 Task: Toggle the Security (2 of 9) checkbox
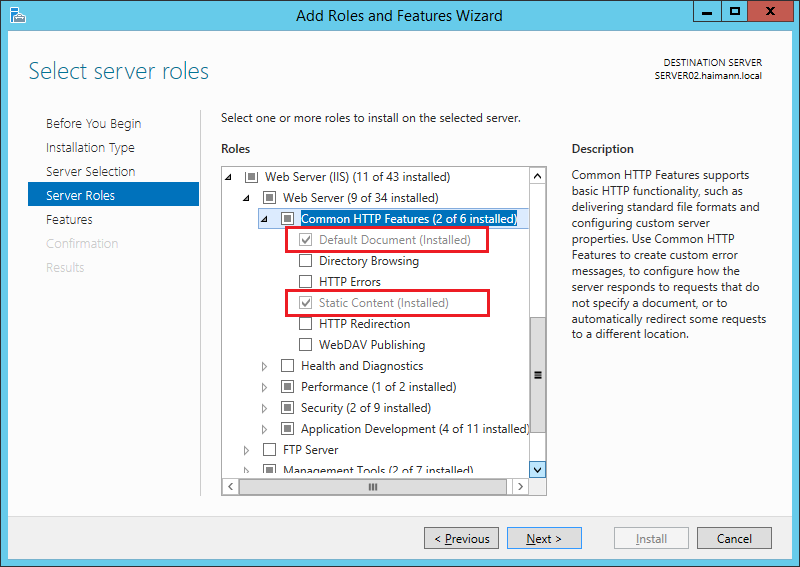(x=288, y=408)
